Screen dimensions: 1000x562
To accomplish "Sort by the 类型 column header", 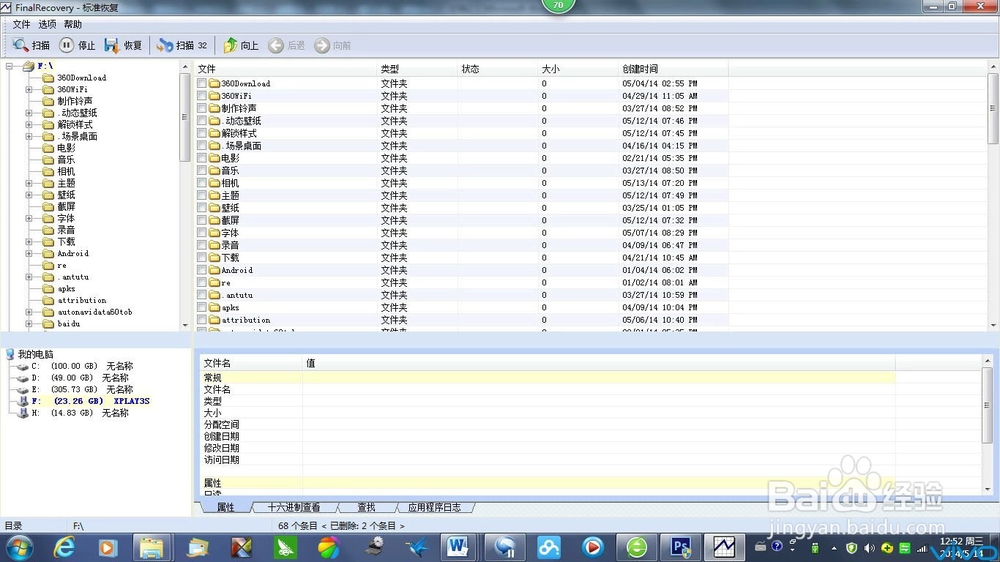I will point(417,69).
